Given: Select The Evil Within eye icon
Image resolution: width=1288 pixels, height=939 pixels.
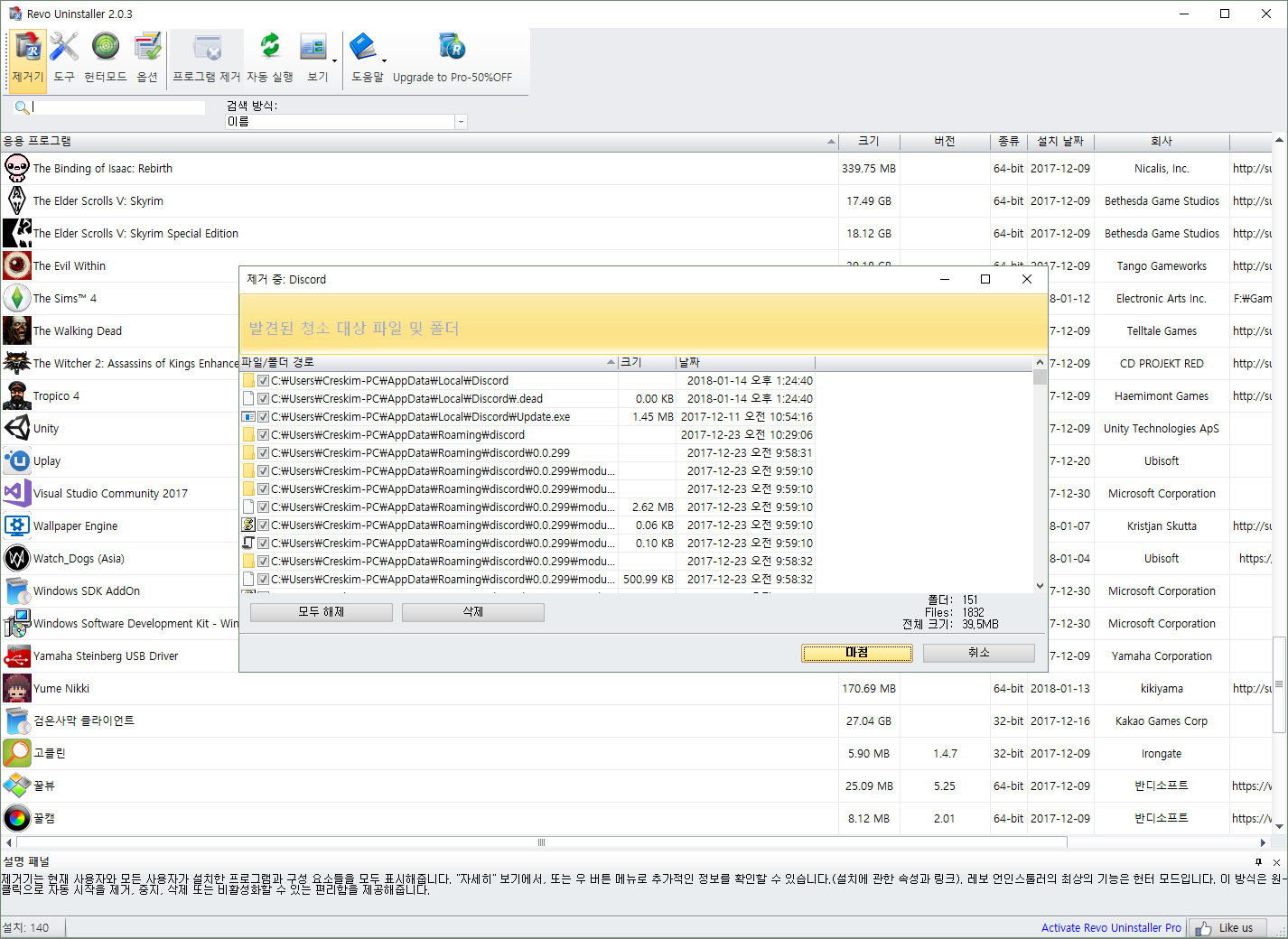Looking at the screenshot, I should click(x=17, y=265).
